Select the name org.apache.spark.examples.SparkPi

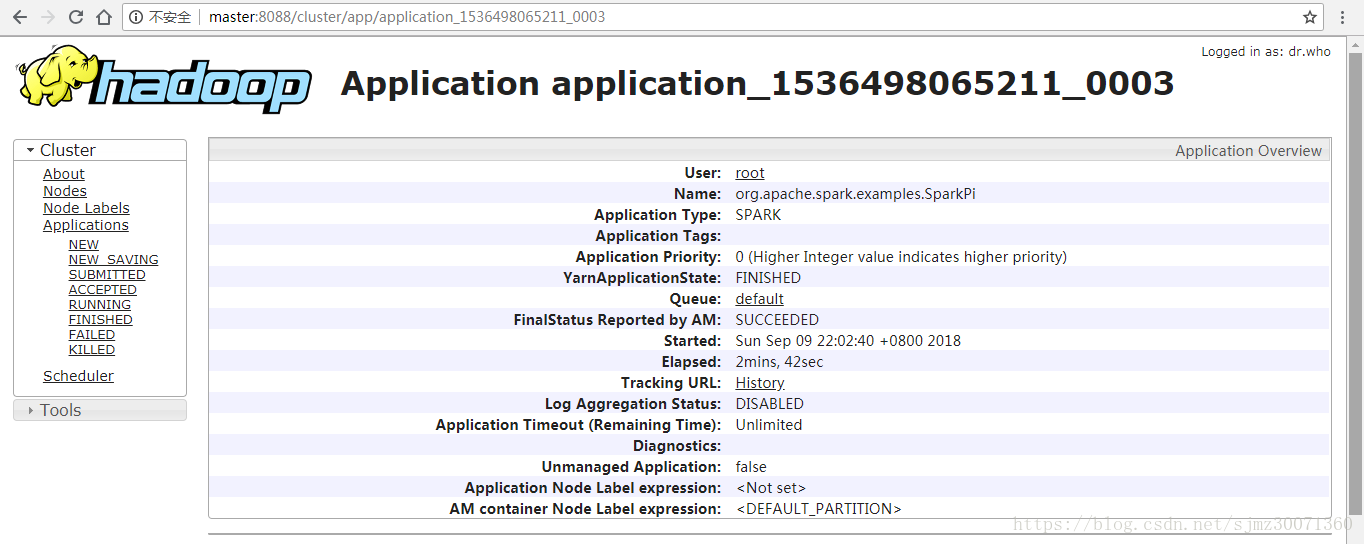point(855,194)
